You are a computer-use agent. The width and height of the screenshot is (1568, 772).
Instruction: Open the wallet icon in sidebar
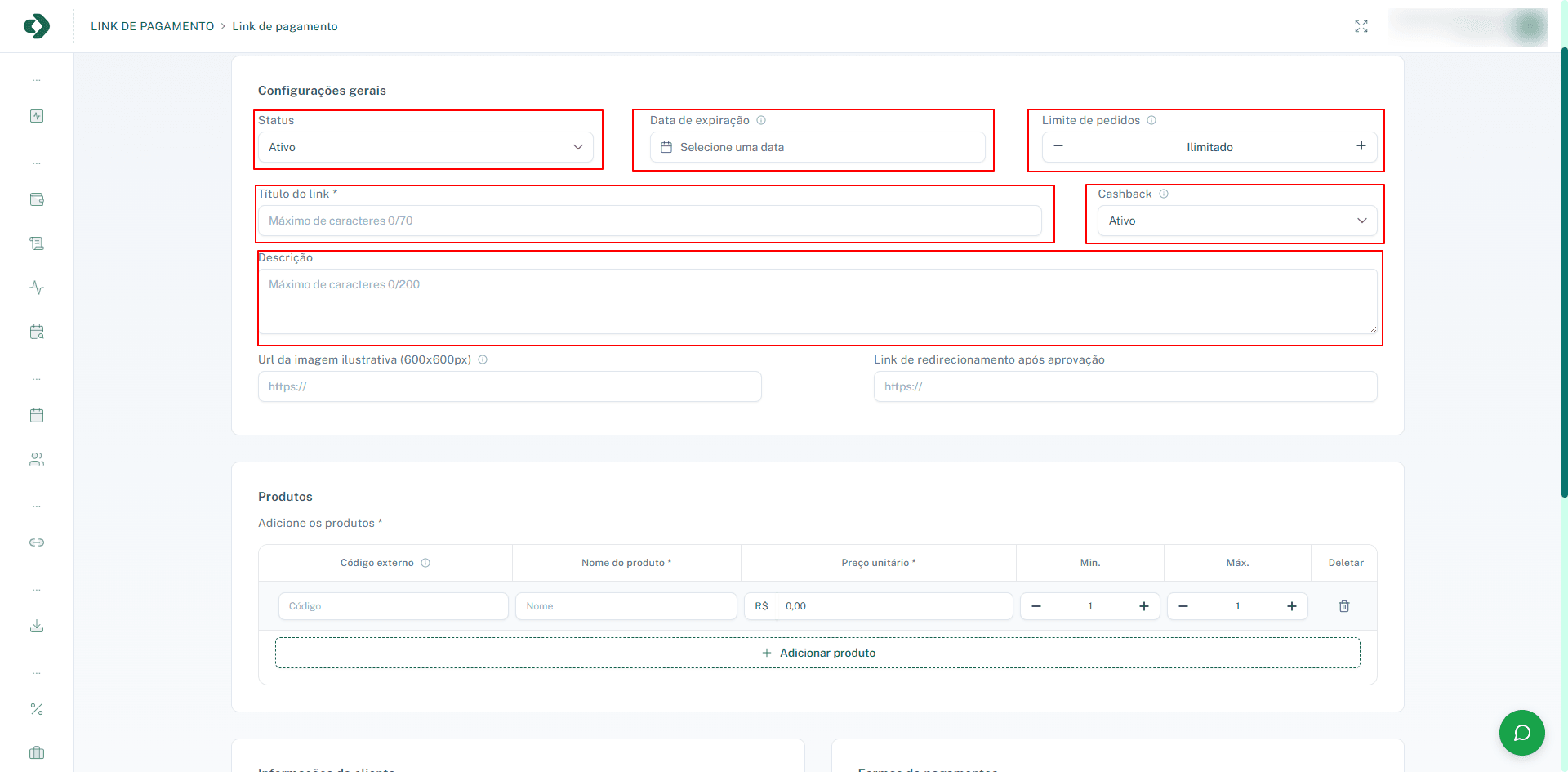point(37,199)
